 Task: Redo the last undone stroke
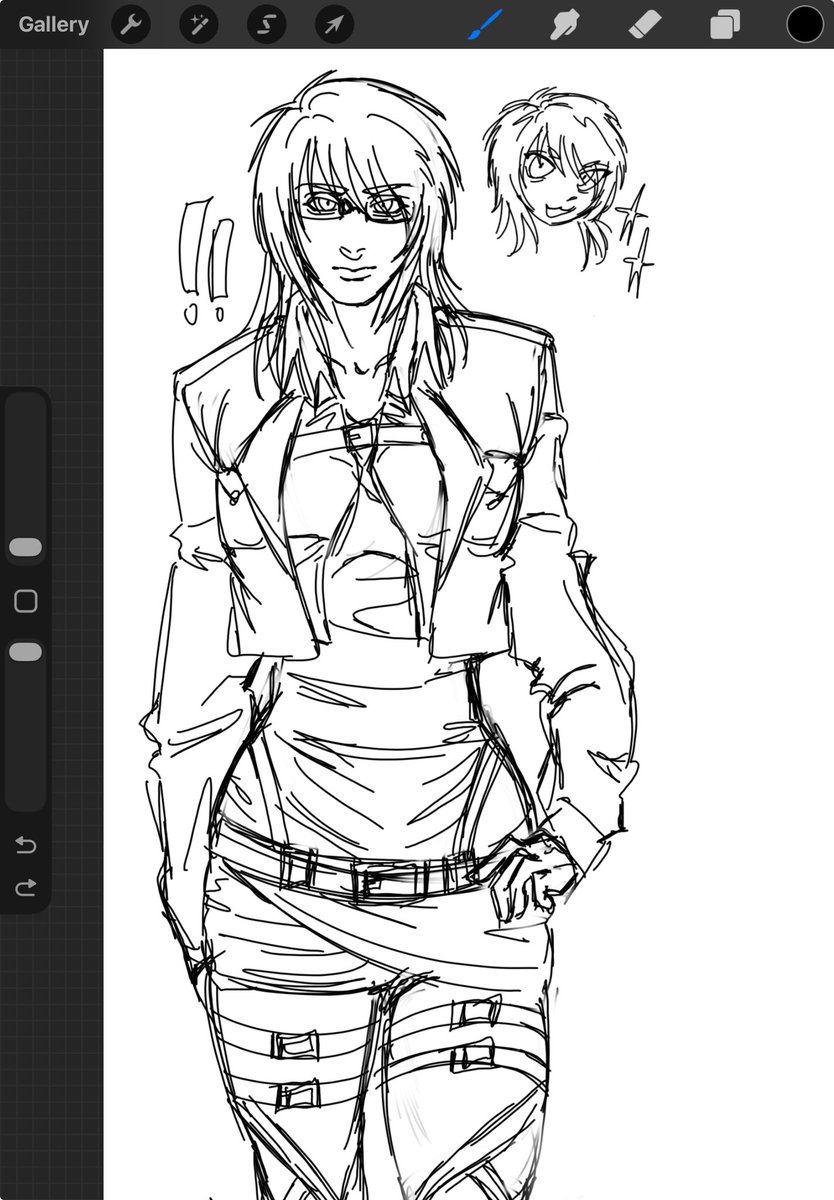(26, 887)
